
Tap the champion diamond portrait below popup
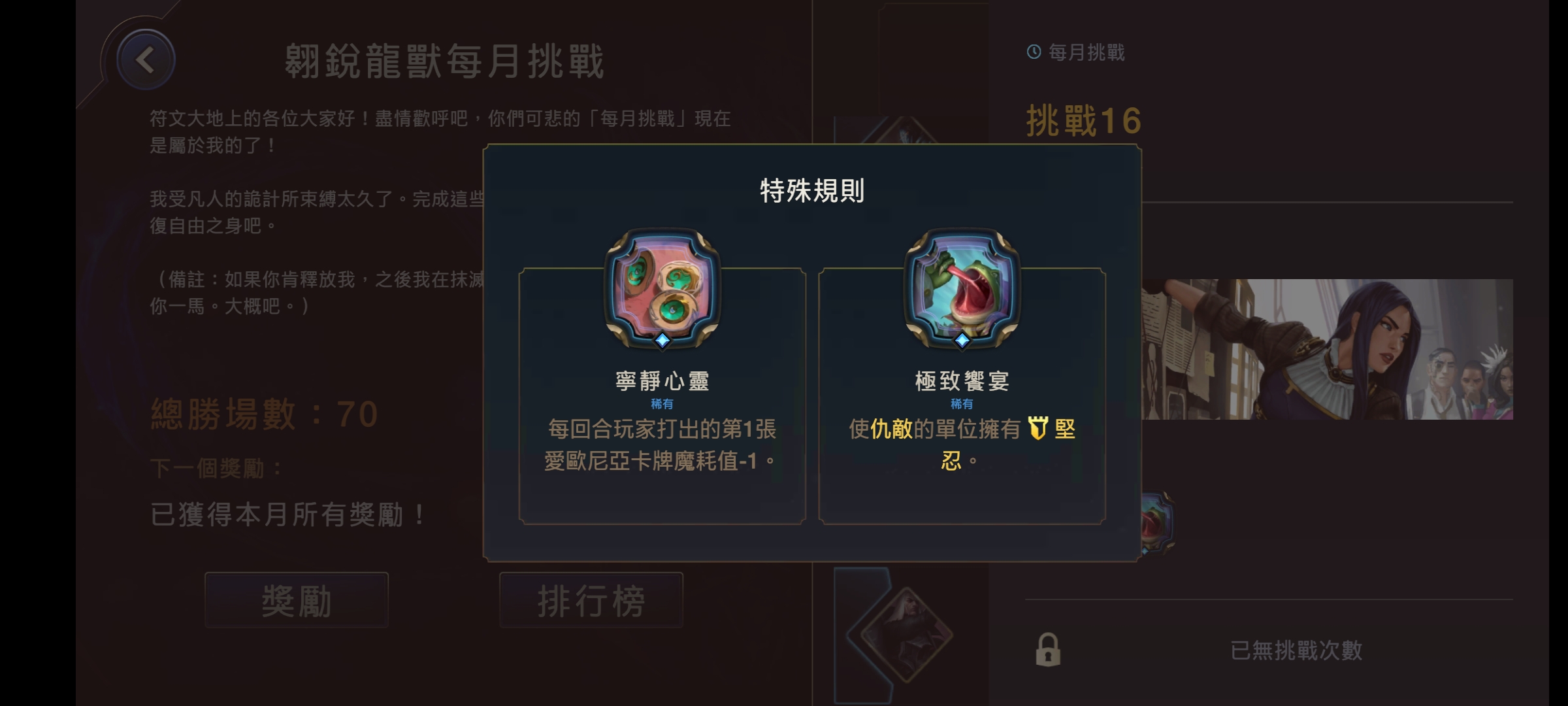[906, 634]
